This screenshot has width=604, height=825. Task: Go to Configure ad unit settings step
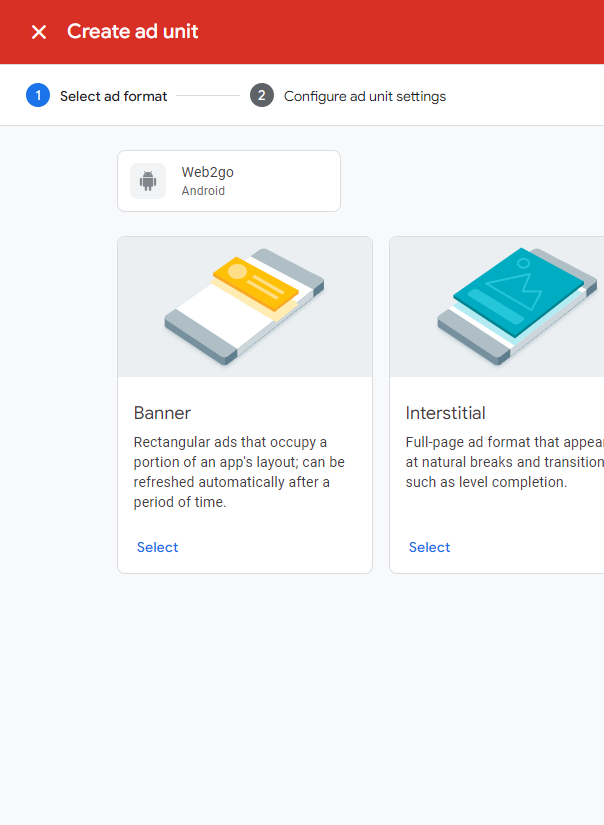pyautogui.click(x=365, y=96)
